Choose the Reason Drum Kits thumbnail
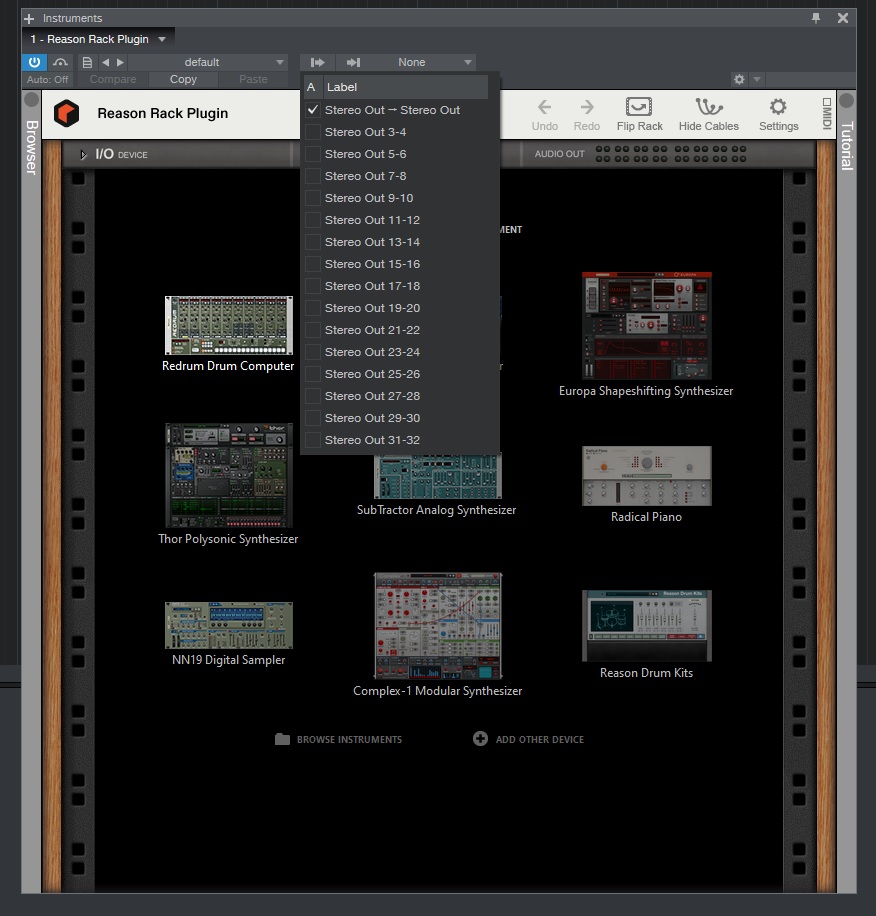Viewport: 876px width, 916px height. point(646,626)
